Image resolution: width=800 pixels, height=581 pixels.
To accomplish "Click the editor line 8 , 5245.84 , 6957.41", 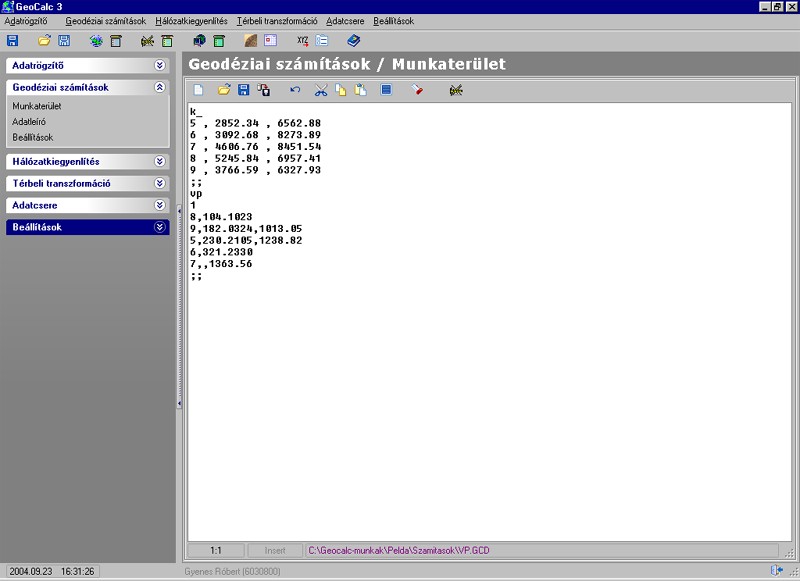I will coord(256,159).
